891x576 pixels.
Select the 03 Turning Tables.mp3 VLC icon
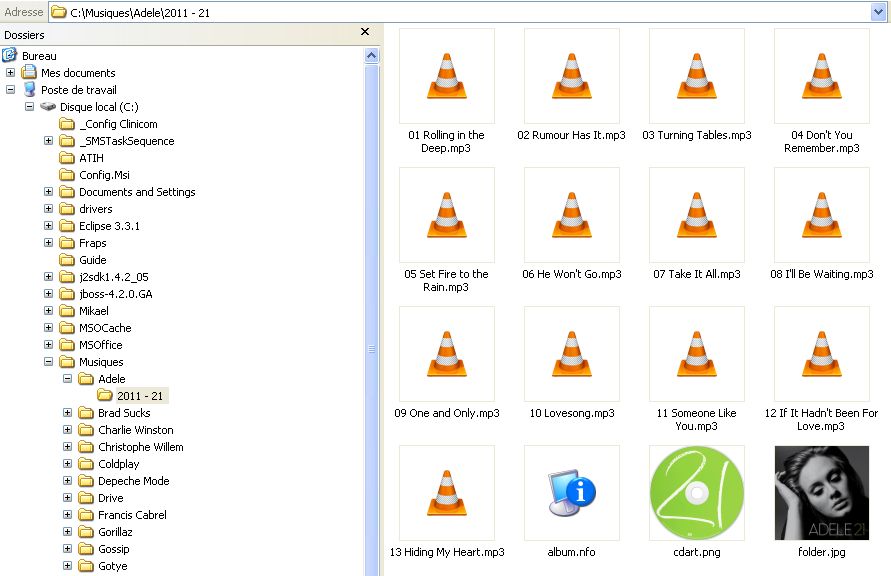(697, 76)
